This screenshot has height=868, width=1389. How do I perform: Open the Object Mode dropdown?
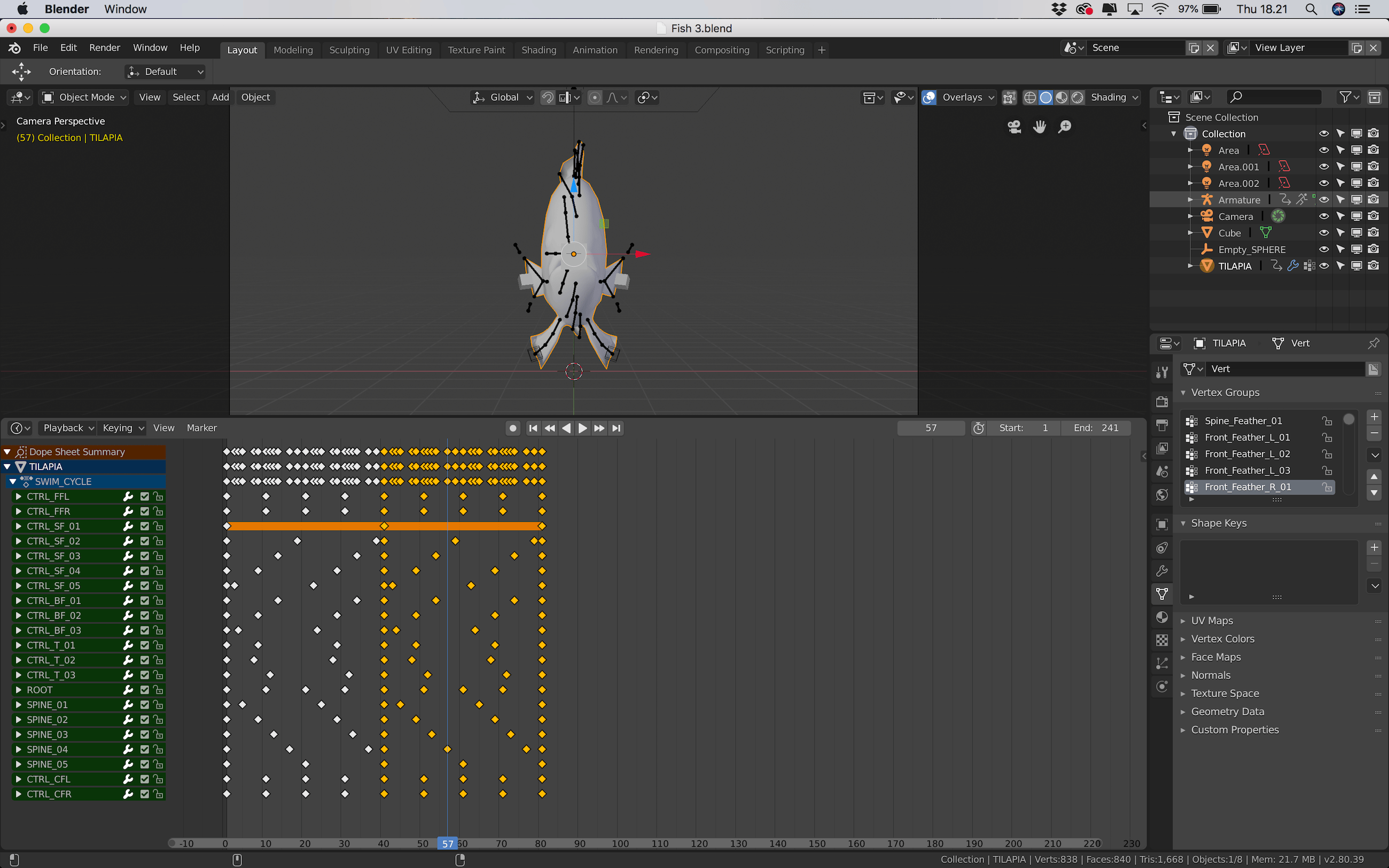(84, 98)
